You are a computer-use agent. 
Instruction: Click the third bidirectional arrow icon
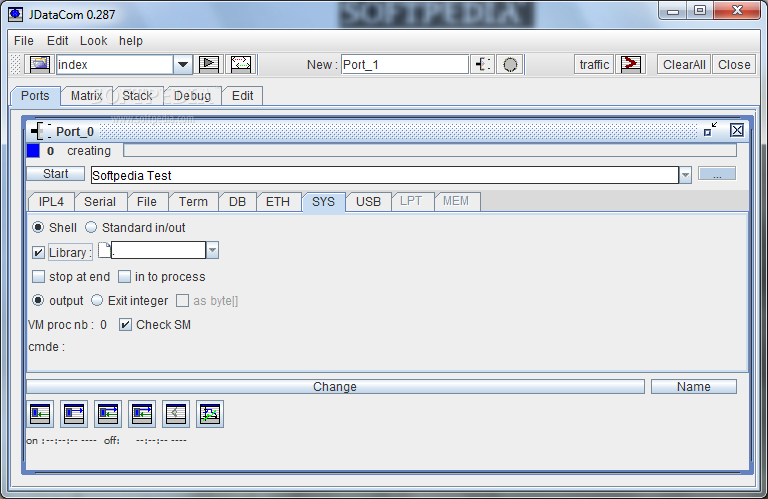pyautogui.click(x=108, y=414)
